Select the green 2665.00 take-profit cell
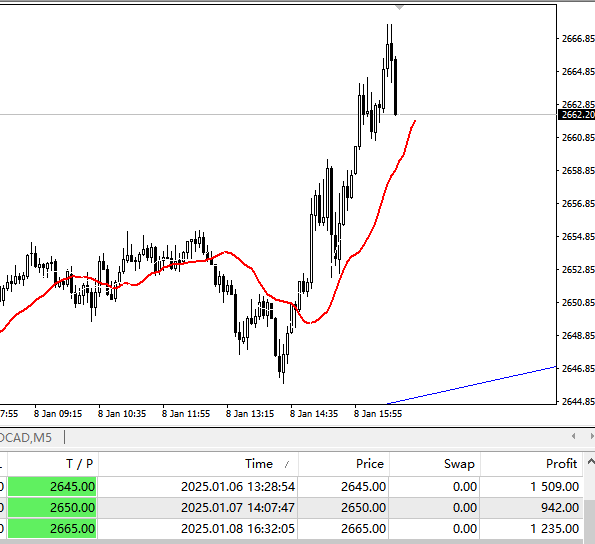Image resolution: width=595 pixels, height=544 pixels. click(x=52, y=528)
